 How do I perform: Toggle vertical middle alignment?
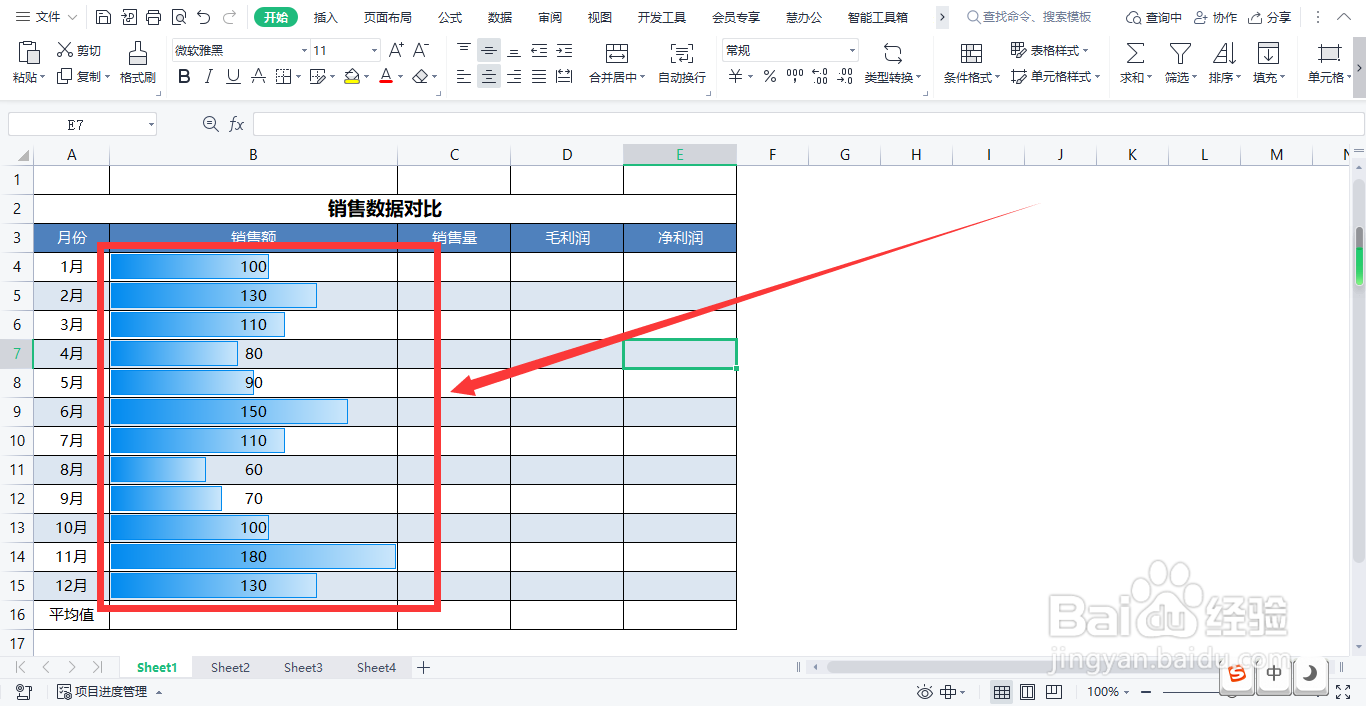pos(489,50)
